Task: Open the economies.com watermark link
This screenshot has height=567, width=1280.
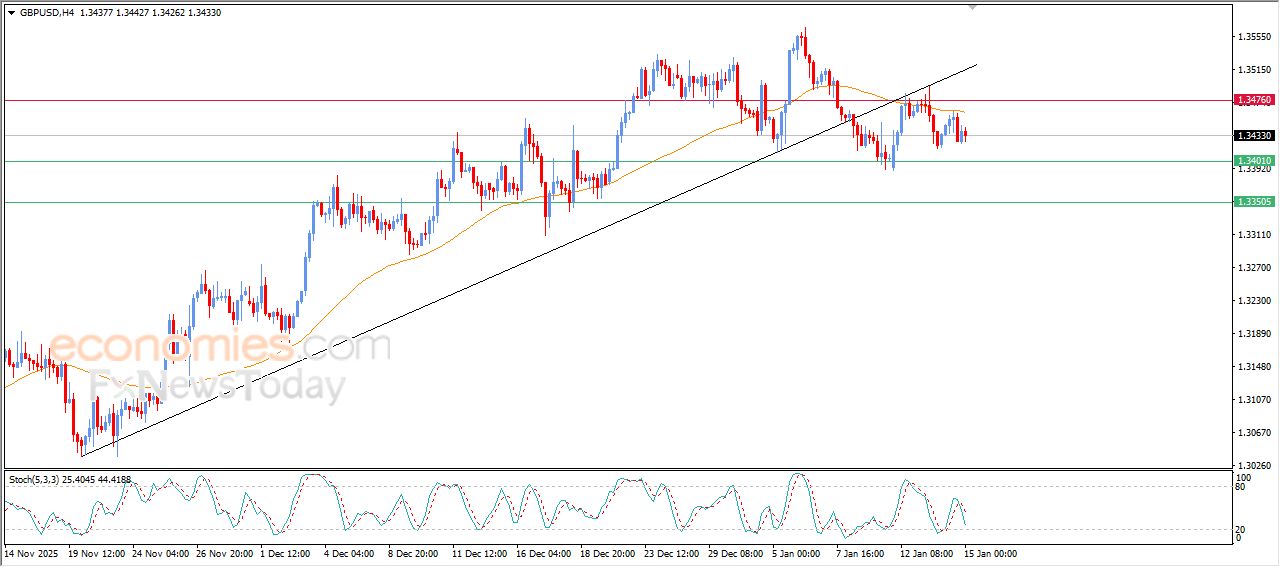Action: [218, 347]
